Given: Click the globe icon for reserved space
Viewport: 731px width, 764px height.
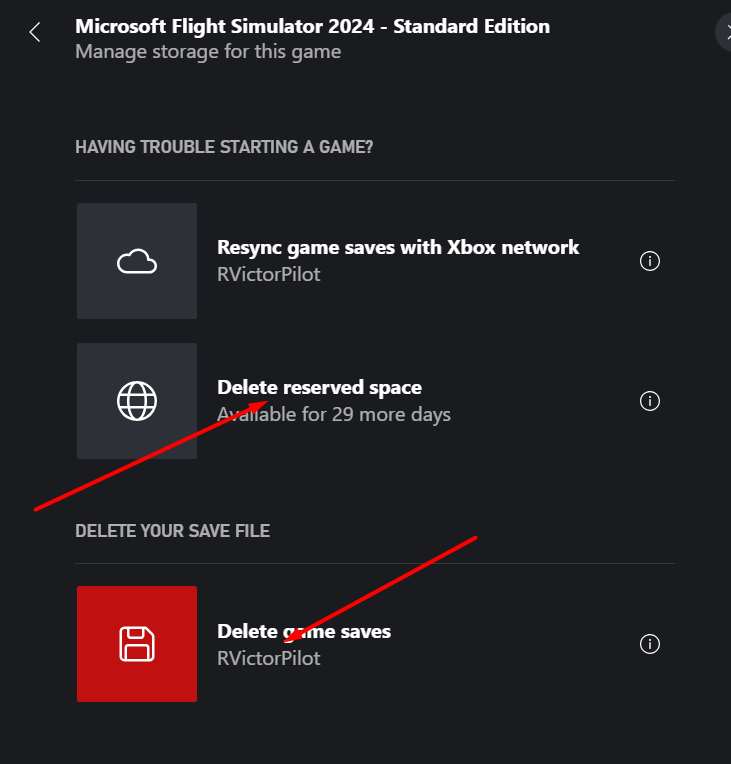Looking at the screenshot, I should click(137, 401).
